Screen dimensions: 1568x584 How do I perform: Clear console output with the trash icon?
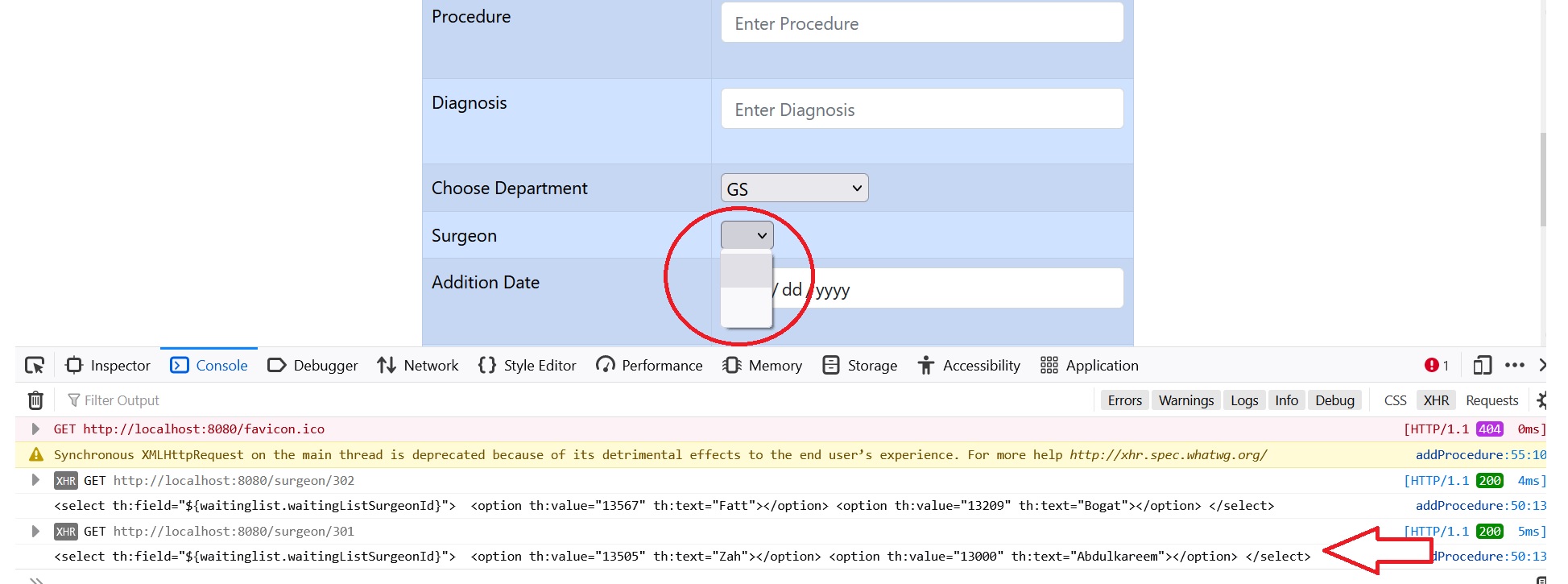pos(35,400)
